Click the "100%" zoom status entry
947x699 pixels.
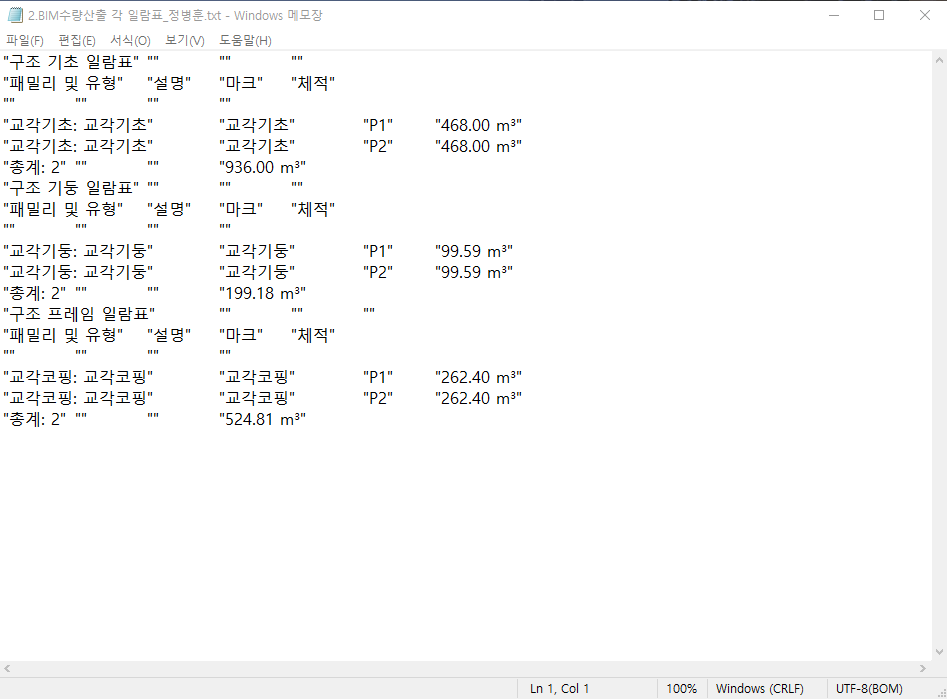pyautogui.click(x=681, y=689)
